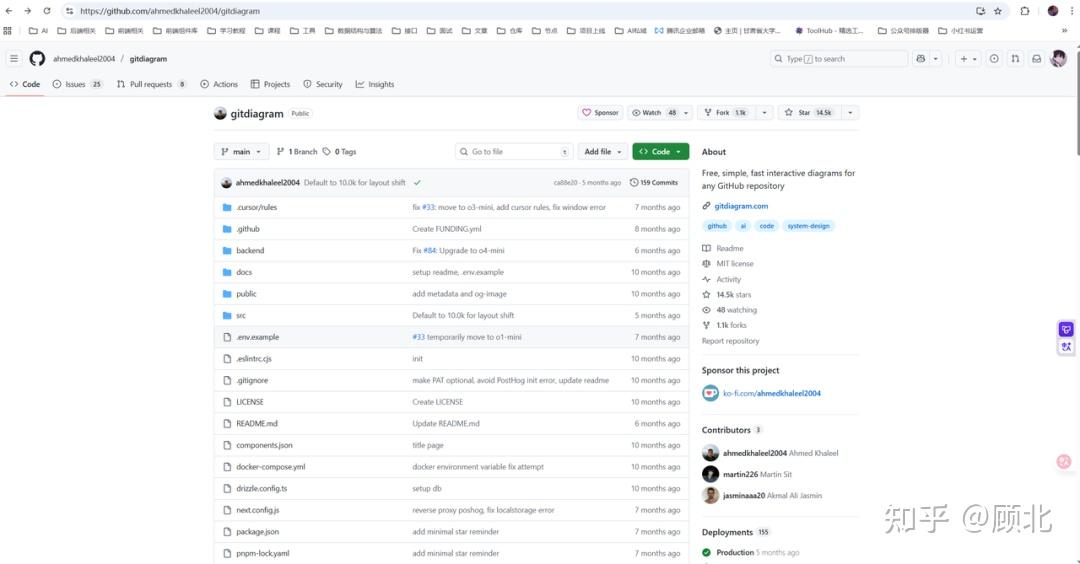This screenshot has height=564, width=1080.
Task: Open the ToolHub bookmark in bookmarks bar
Action: coord(829,30)
